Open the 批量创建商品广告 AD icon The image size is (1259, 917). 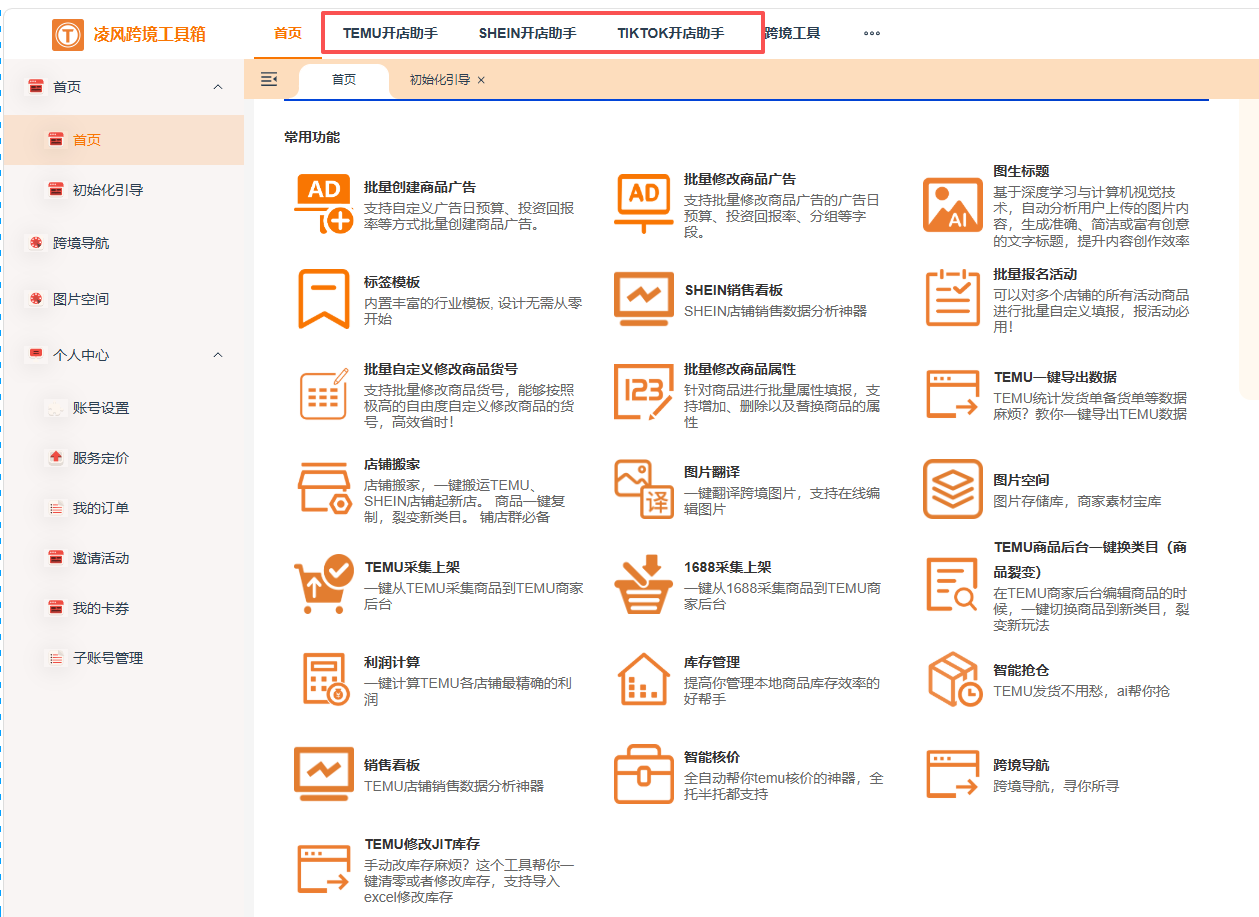tap(324, 204)
